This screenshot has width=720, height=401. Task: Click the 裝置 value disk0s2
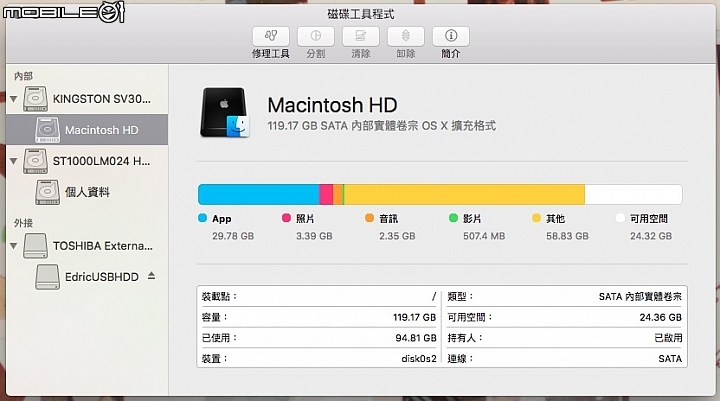pyautogui.click(x=419, y=359)
